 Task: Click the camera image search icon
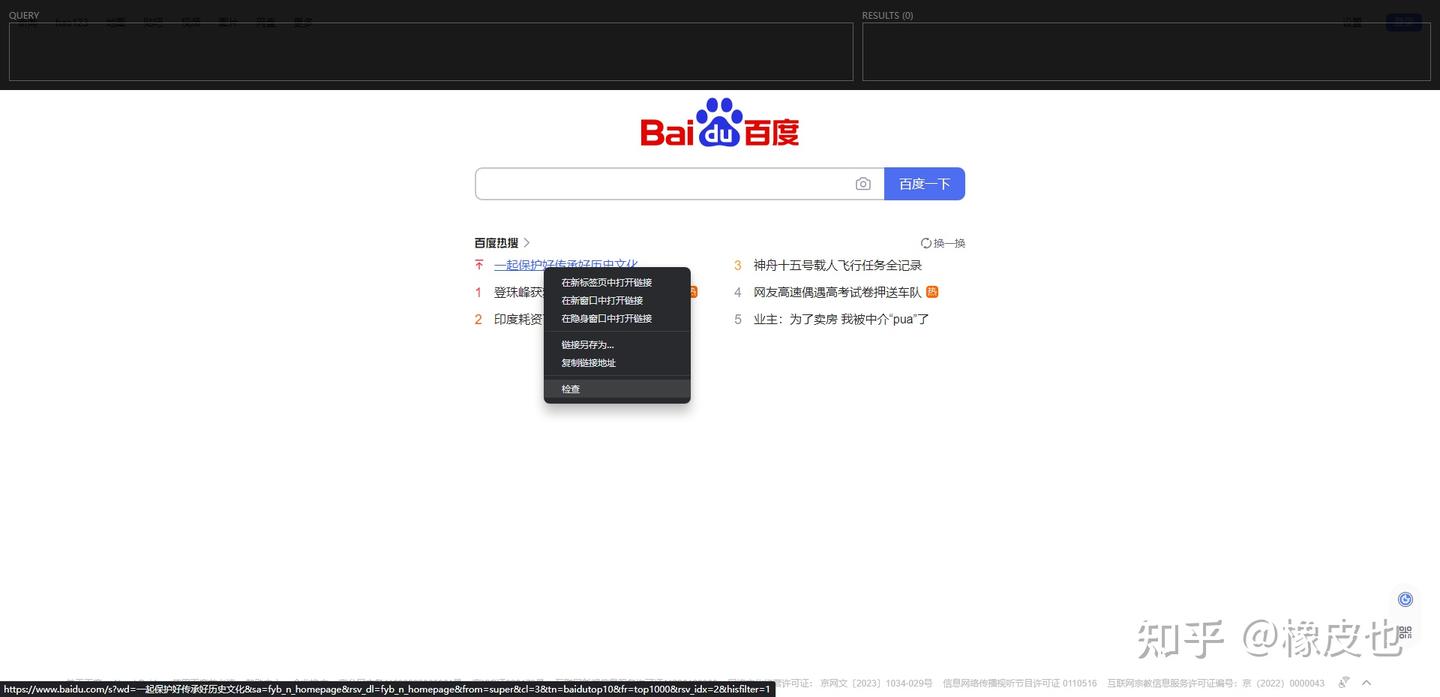tap(863, 184)
